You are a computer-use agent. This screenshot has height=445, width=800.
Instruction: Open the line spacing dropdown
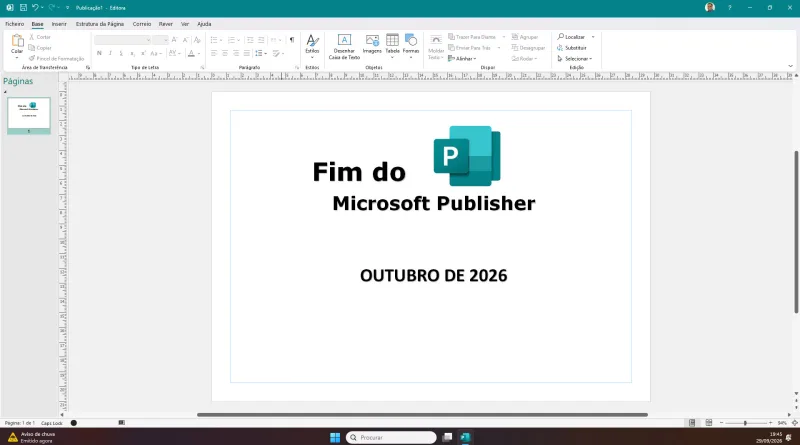click(261, 53)
